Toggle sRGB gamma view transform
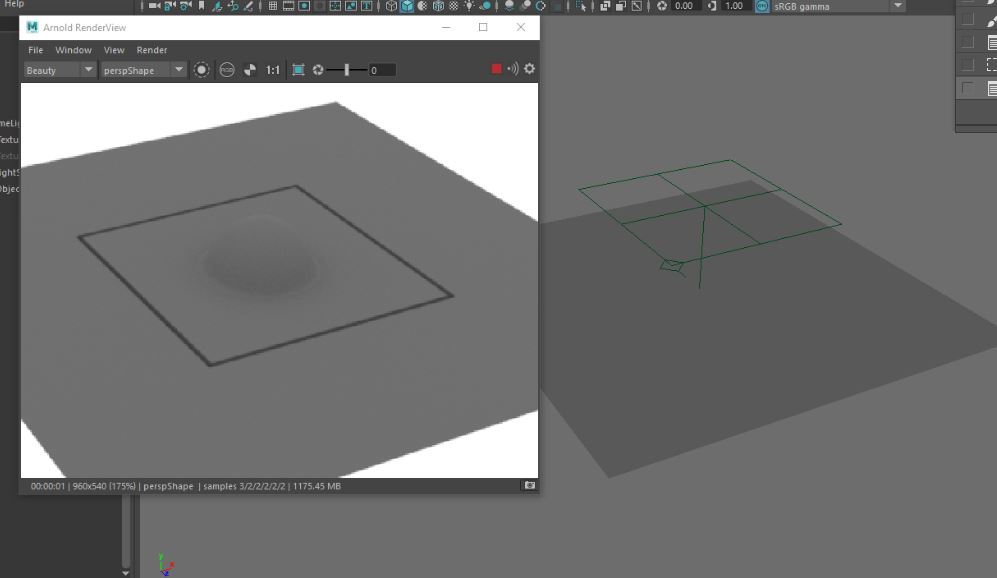 coord(763,6)
